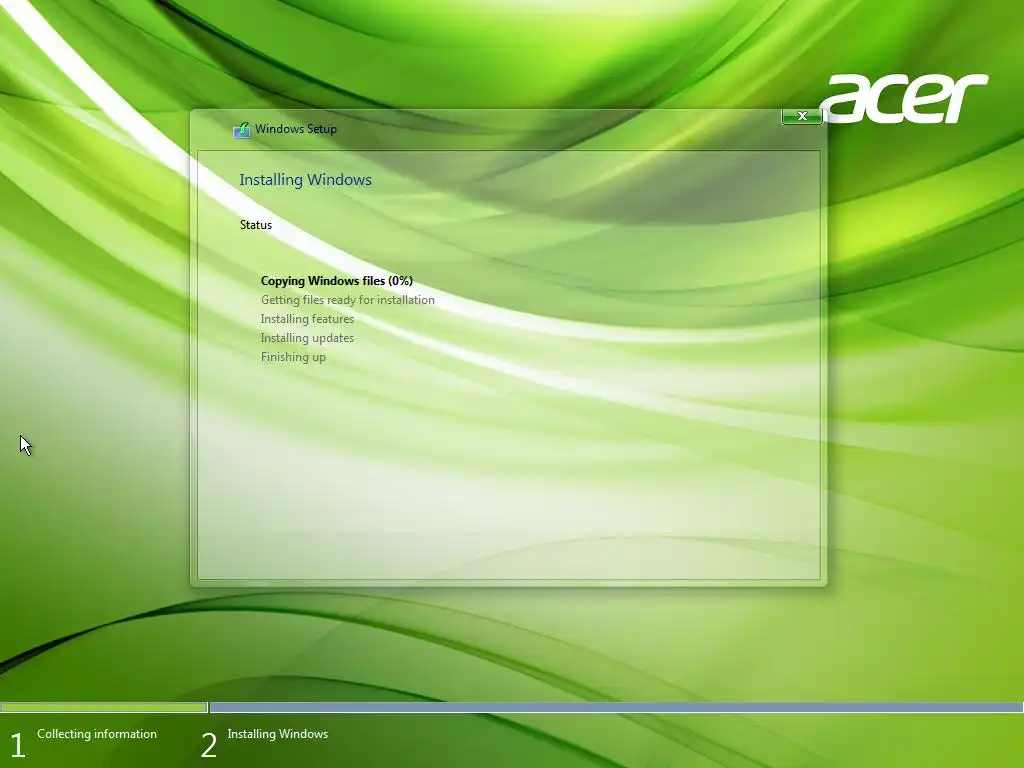Click the blue Installing Windows progress segment
Image resolution: width=1024 pixels, height=768 pixels.
tap(616, 707)
